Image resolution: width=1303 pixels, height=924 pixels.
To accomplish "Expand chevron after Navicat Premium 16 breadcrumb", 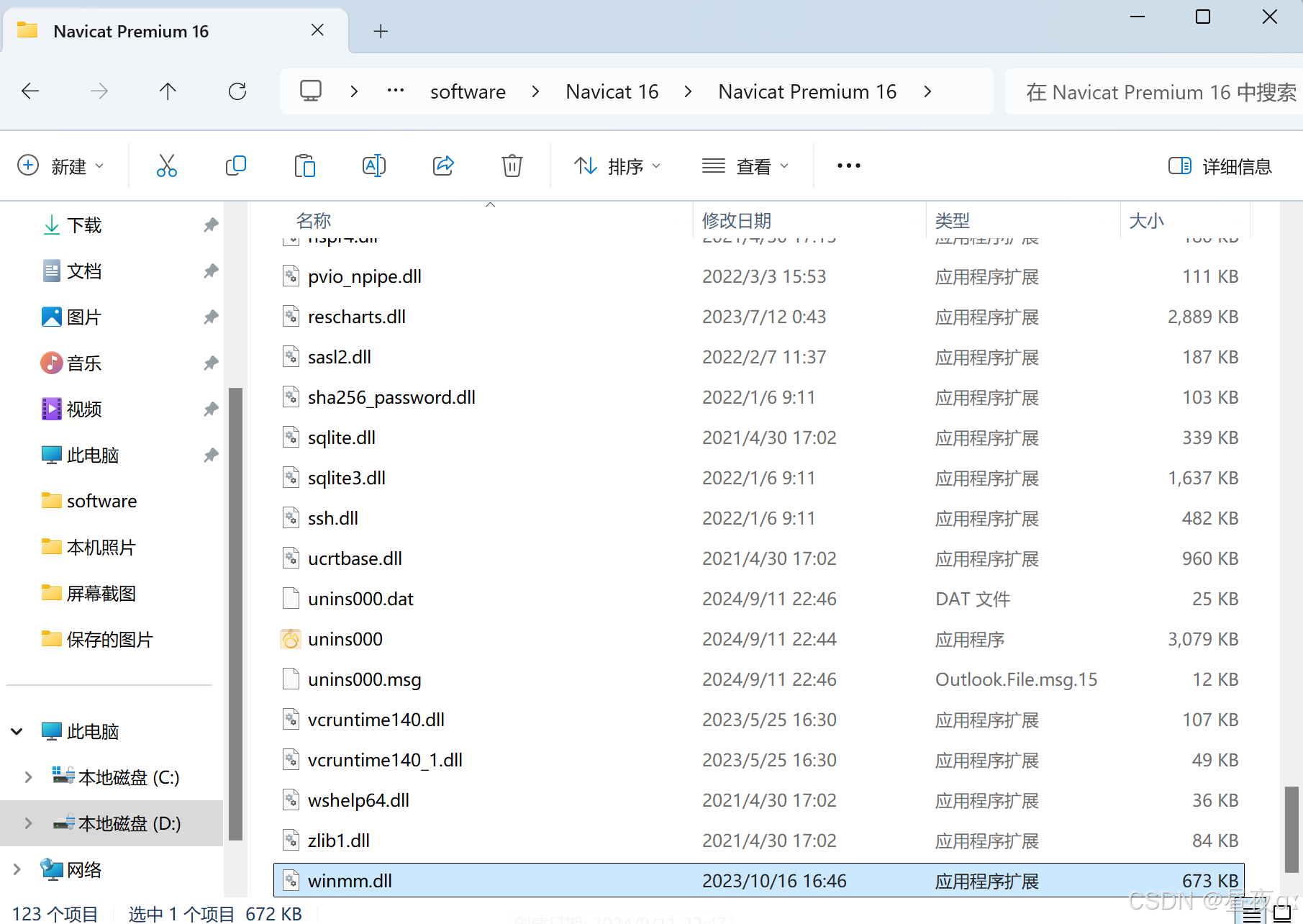I will [927, 91].
